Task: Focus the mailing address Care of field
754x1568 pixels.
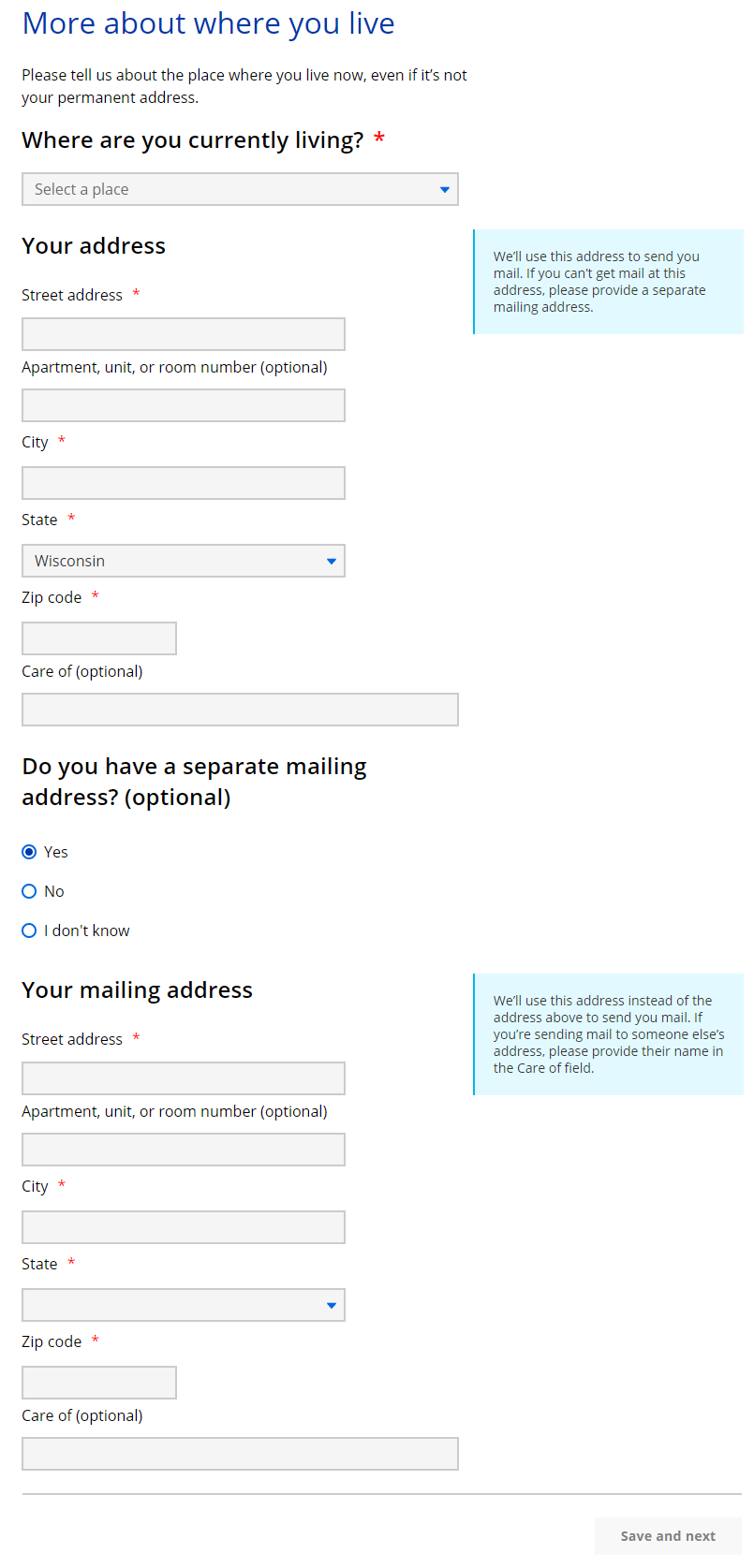Action: pyautogui.click(x=240, y=1454)
